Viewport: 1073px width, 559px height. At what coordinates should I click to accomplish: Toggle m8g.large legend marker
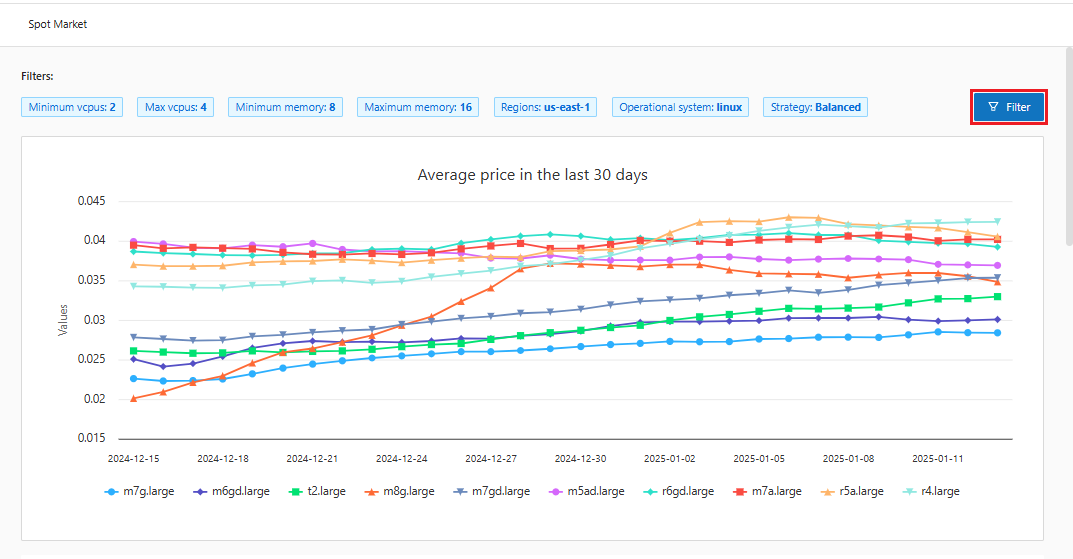[x=371, y=491]
